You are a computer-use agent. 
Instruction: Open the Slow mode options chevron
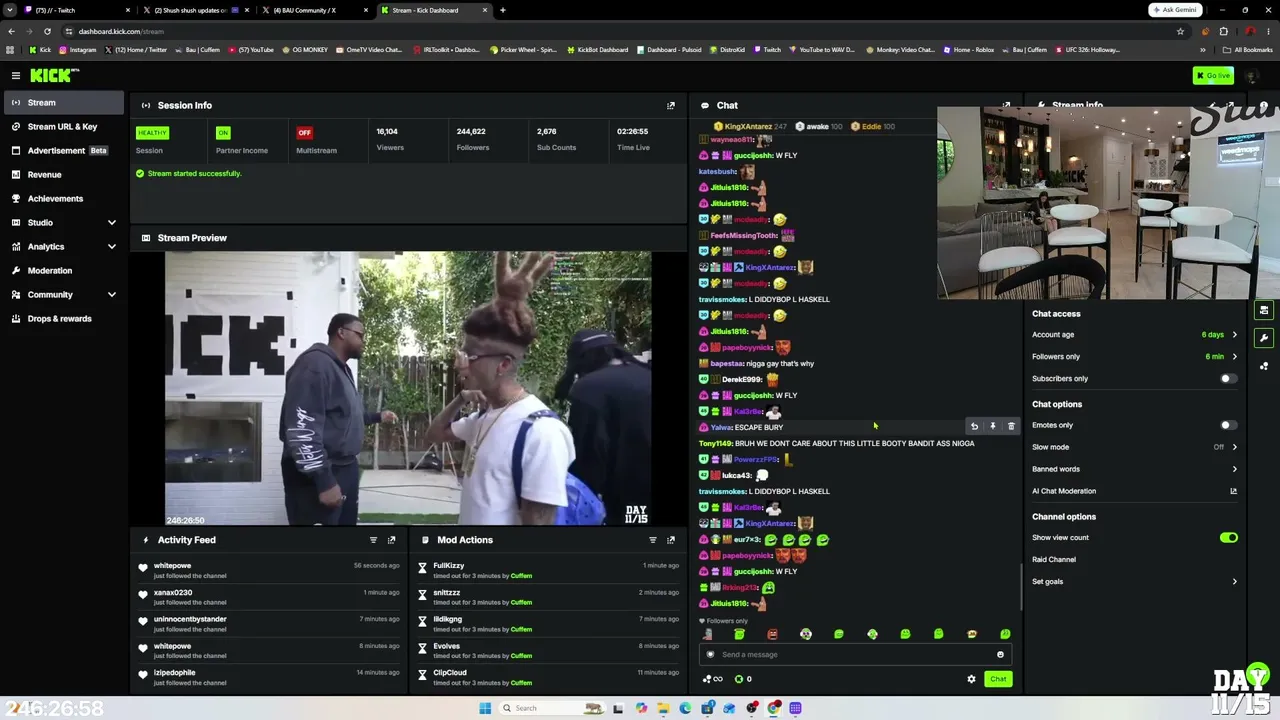click(1234, 447)
